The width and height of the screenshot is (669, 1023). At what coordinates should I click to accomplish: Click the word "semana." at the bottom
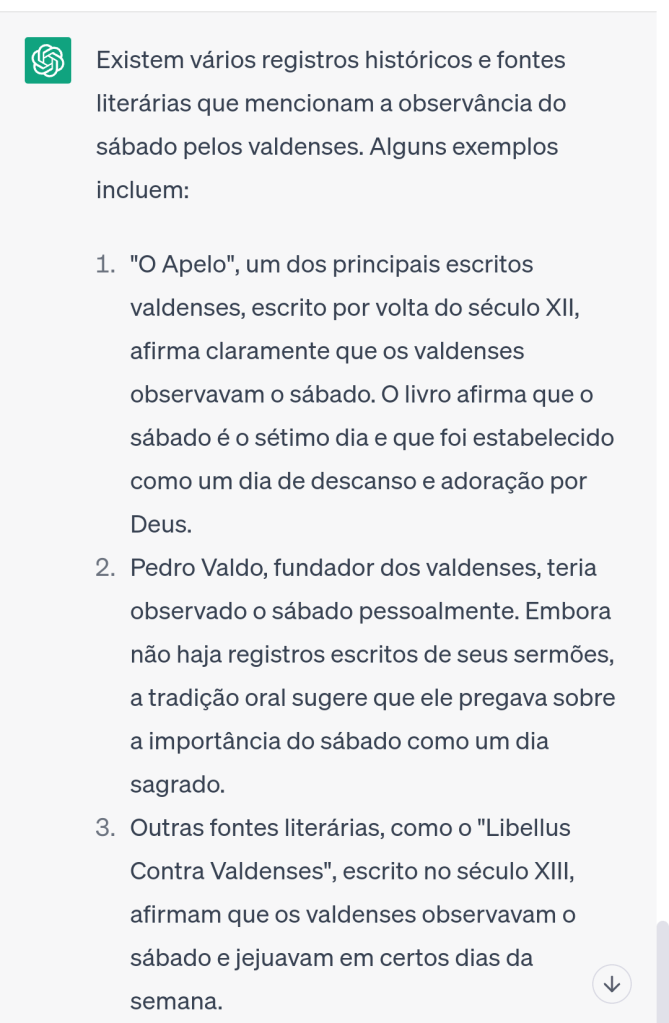coord(176,1001)
